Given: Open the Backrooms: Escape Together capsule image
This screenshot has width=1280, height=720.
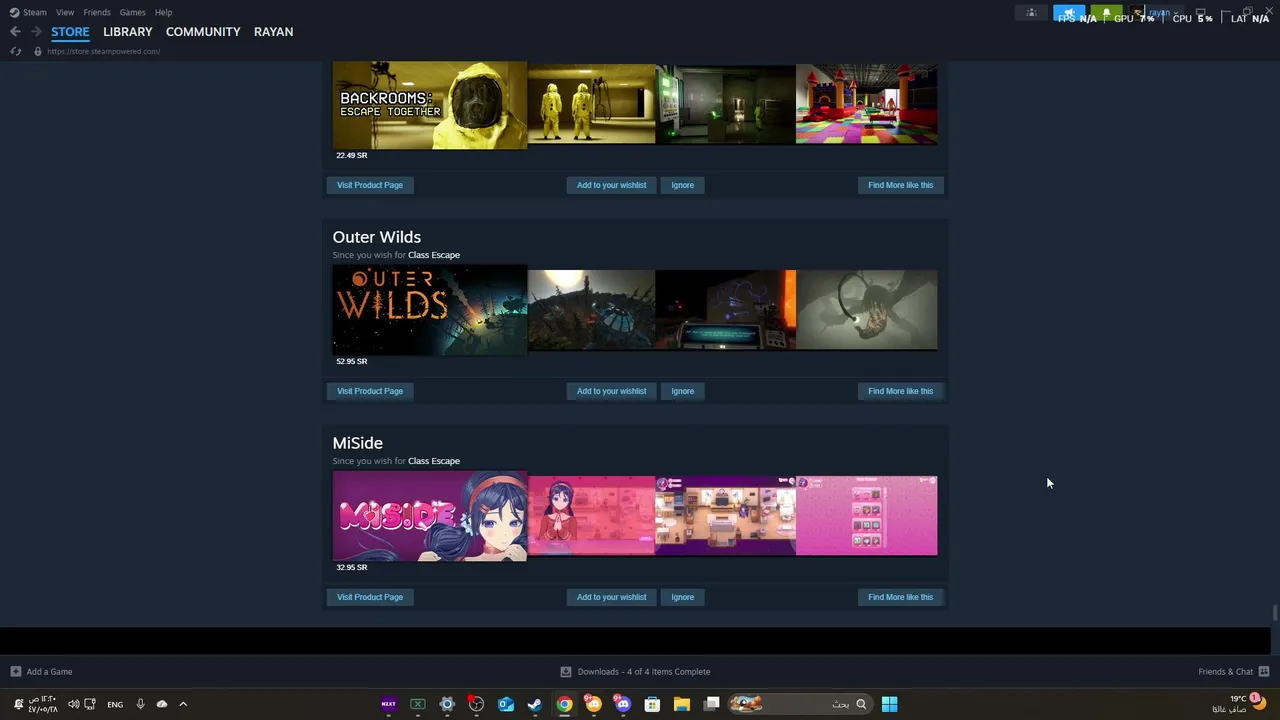Looking at the screenshot, I should [429, 105].
